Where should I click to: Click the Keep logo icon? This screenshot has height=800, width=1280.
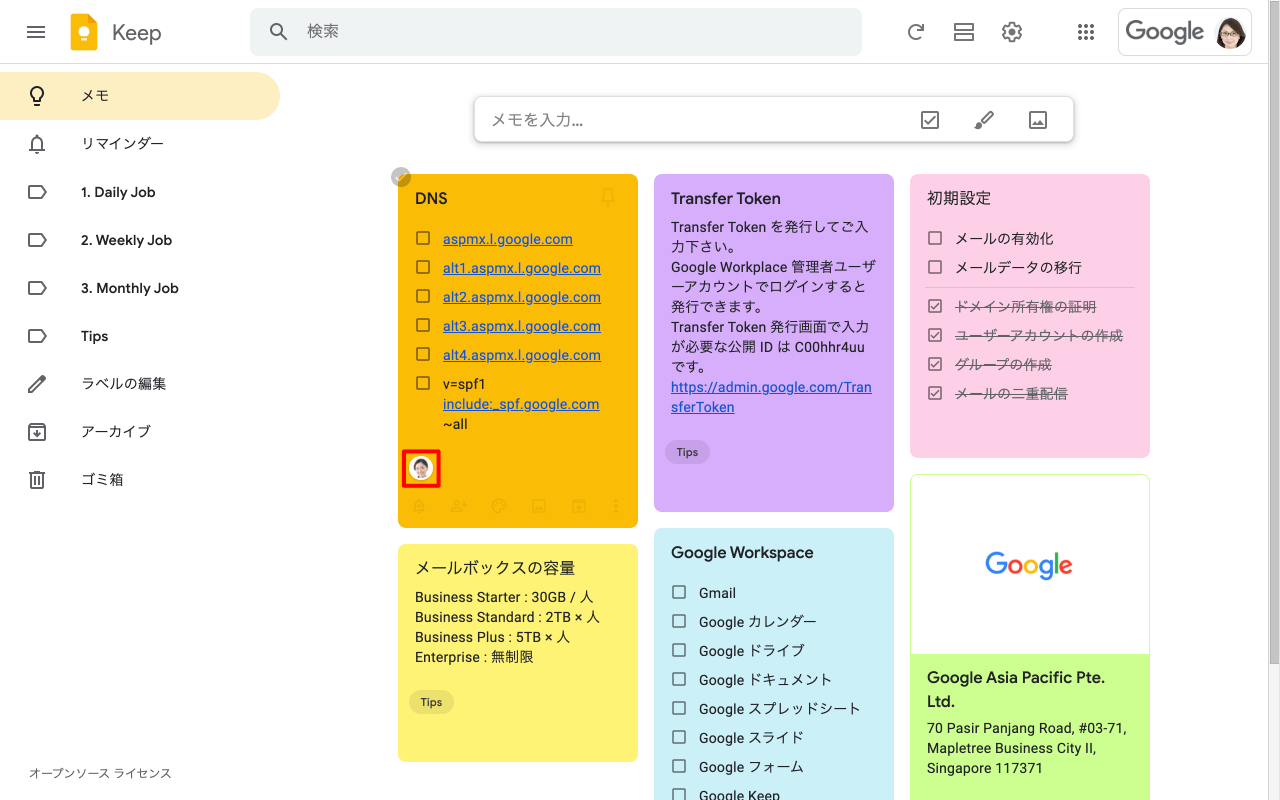[x=84, y=32]
